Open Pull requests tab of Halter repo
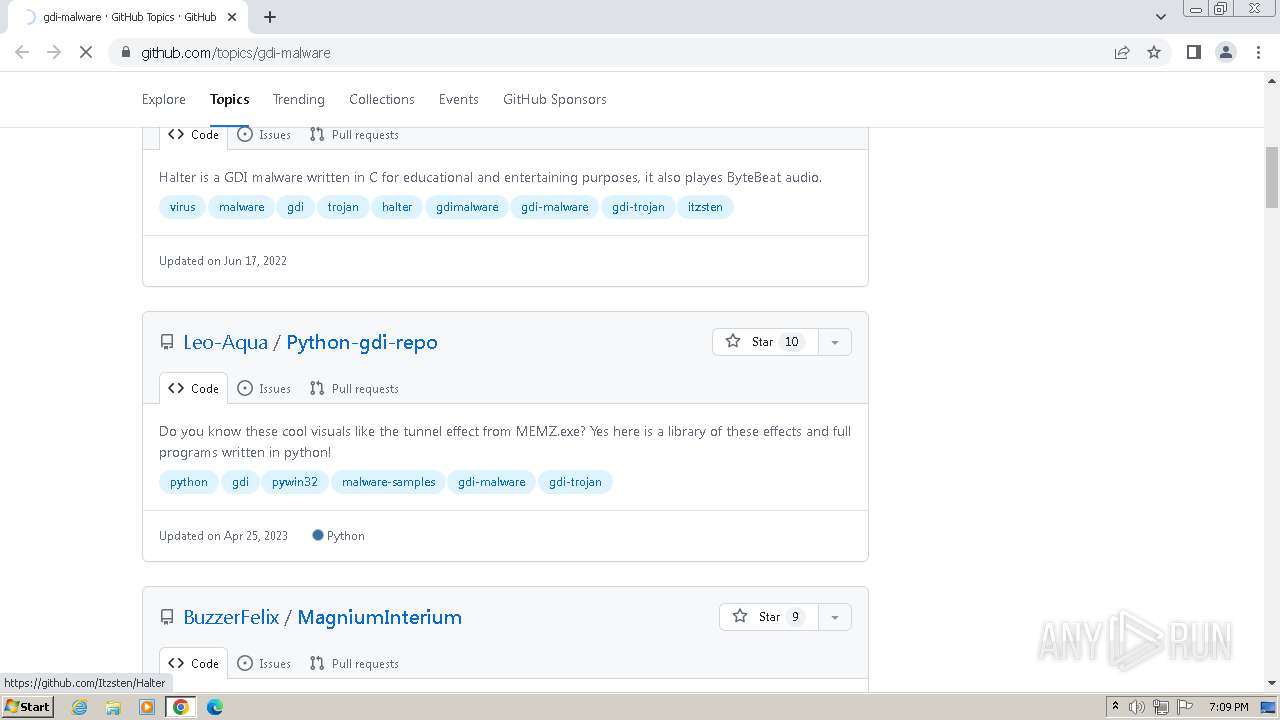This screenshot has height=720, width=1280. pyautogui.click(x=354, y=135)
